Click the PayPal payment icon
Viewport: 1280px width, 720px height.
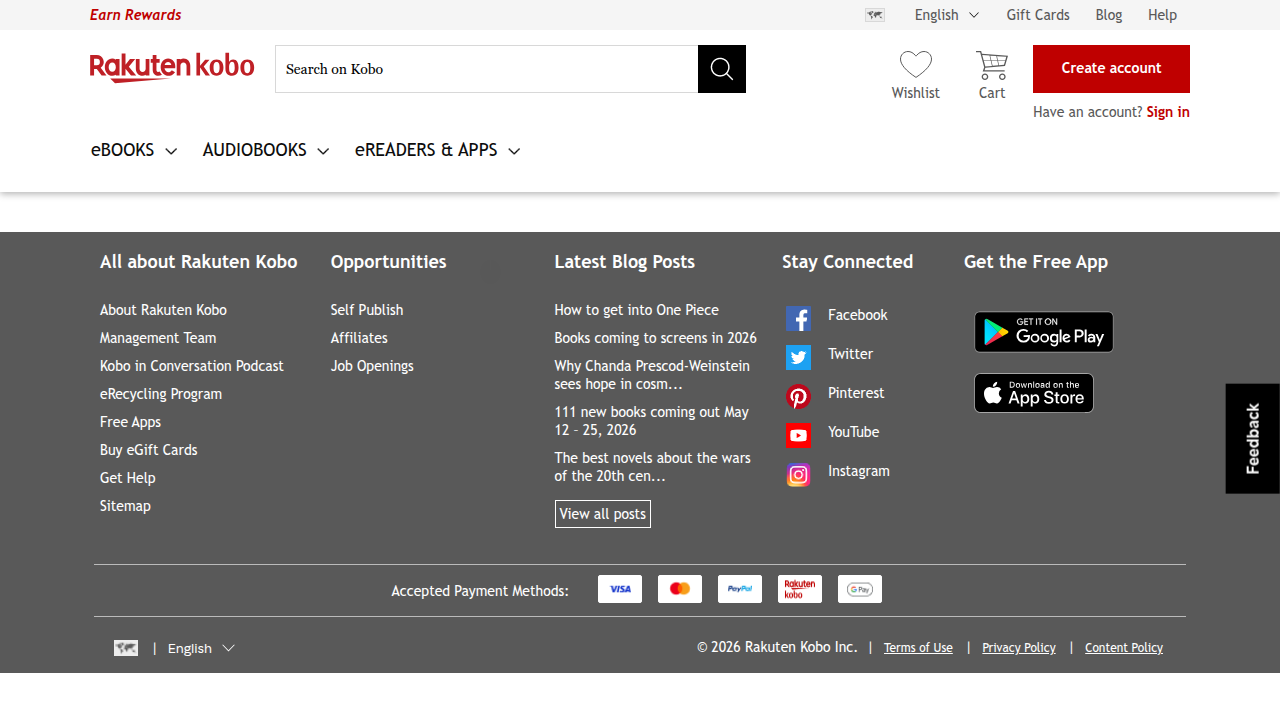click(740, 589)
